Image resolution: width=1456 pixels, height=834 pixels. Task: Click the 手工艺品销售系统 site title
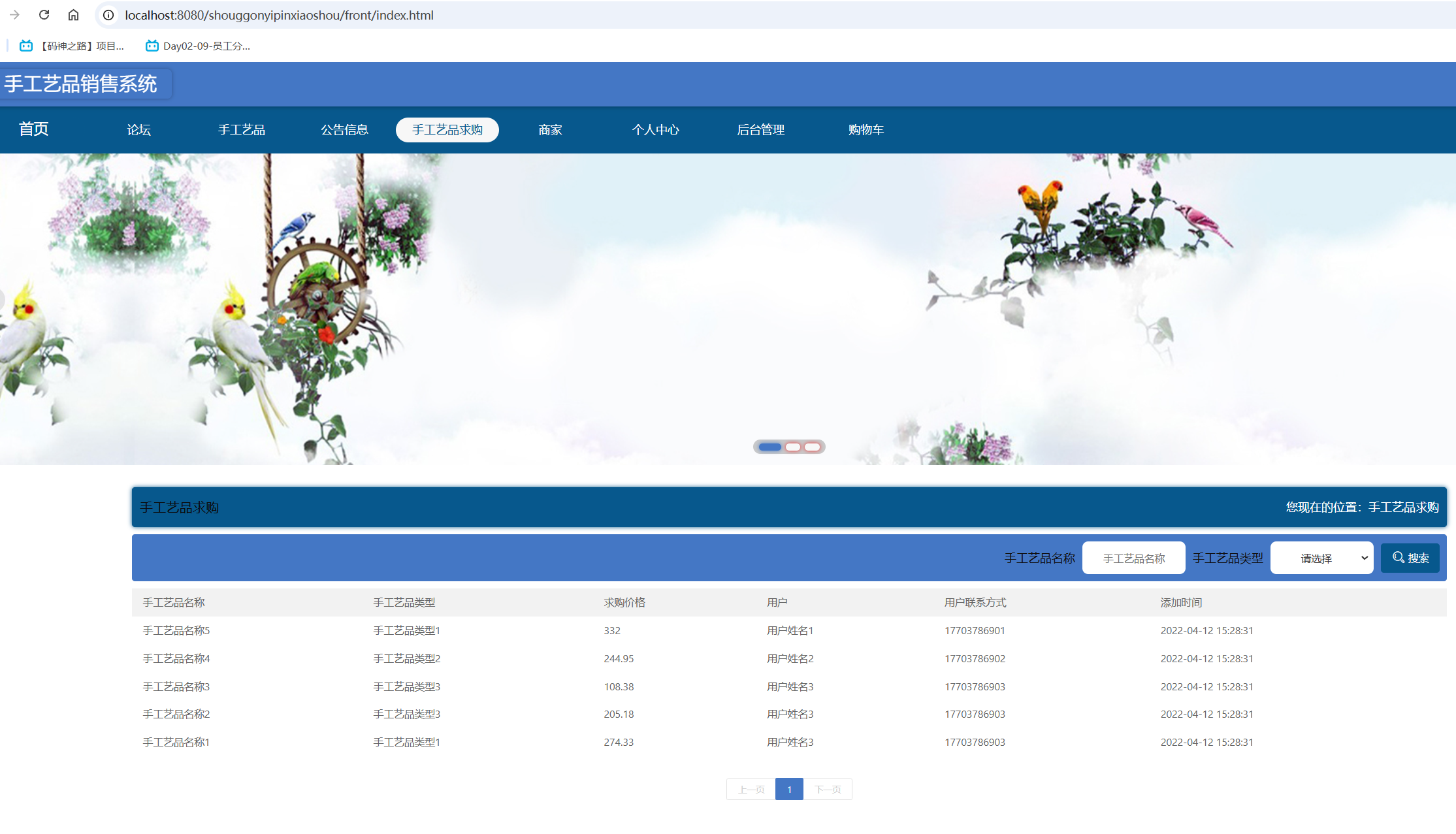pyautogui.click(x=81, y=84)
